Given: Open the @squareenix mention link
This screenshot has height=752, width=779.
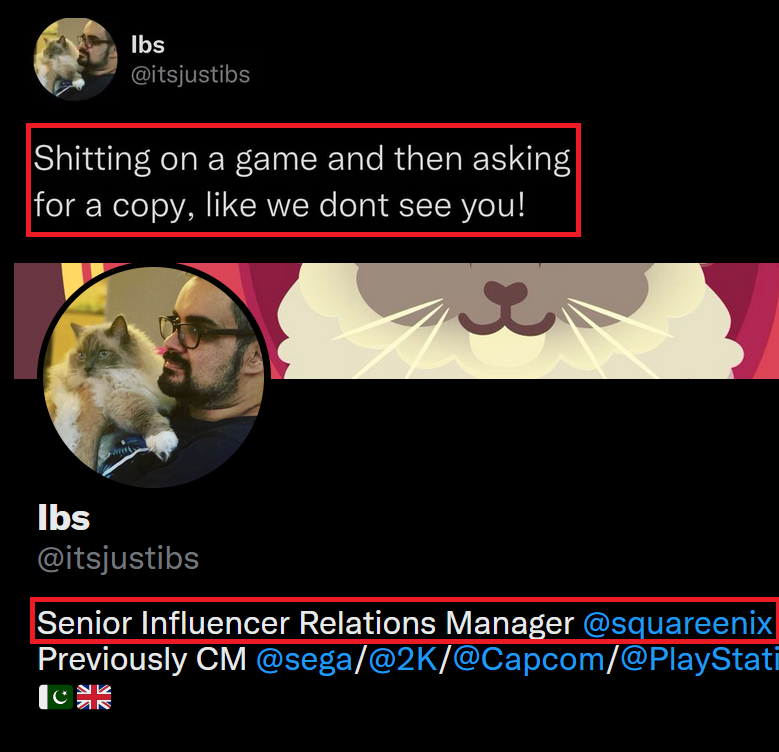Looking at the screenshot, I should click(x=677, y=624).
